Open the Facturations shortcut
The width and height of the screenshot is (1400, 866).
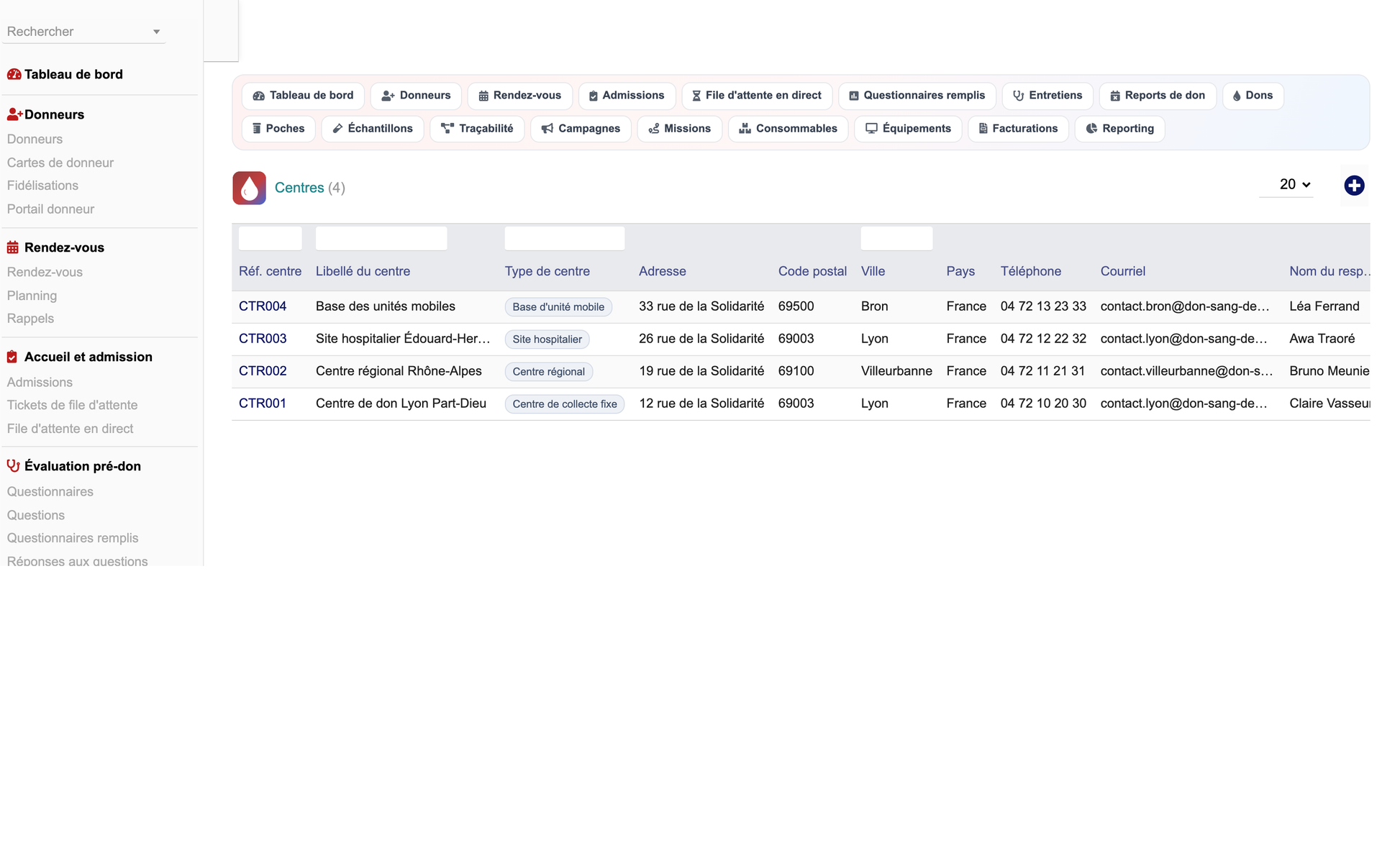click(1018, 129)
